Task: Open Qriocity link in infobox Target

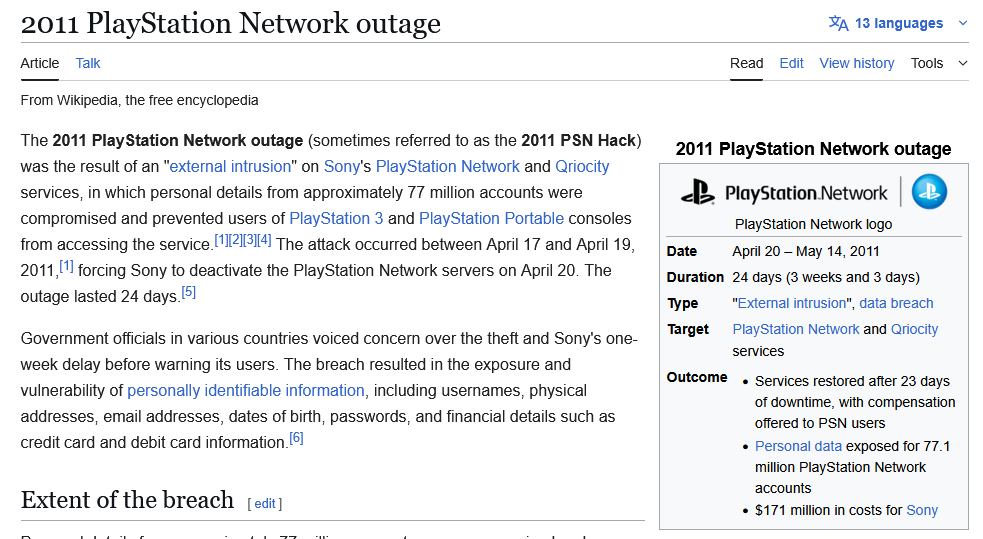Action: 914,329
